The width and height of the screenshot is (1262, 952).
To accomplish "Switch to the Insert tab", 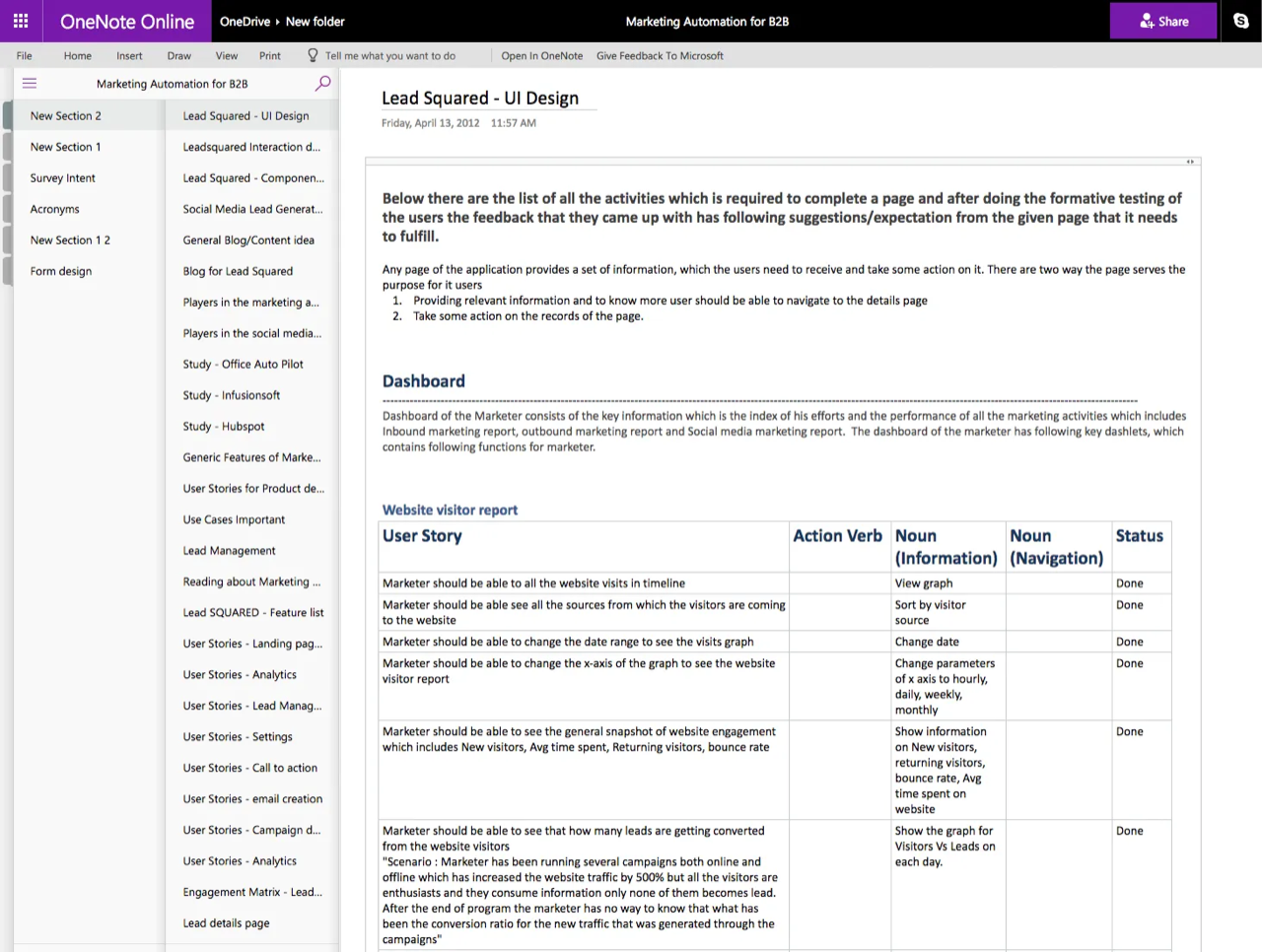I will (x=129, y=56).
